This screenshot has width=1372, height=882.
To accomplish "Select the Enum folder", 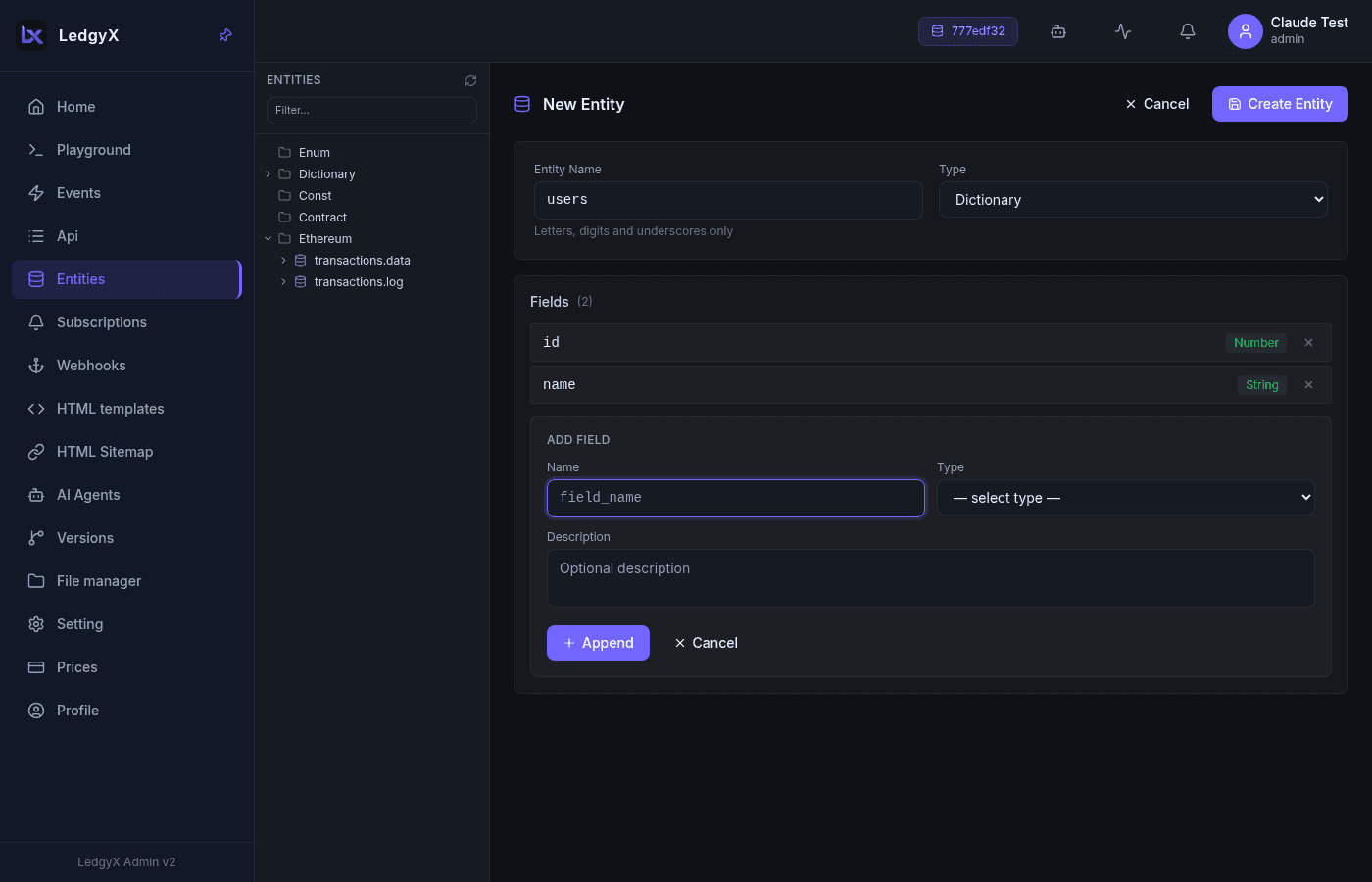I will (x=315, y=153).
